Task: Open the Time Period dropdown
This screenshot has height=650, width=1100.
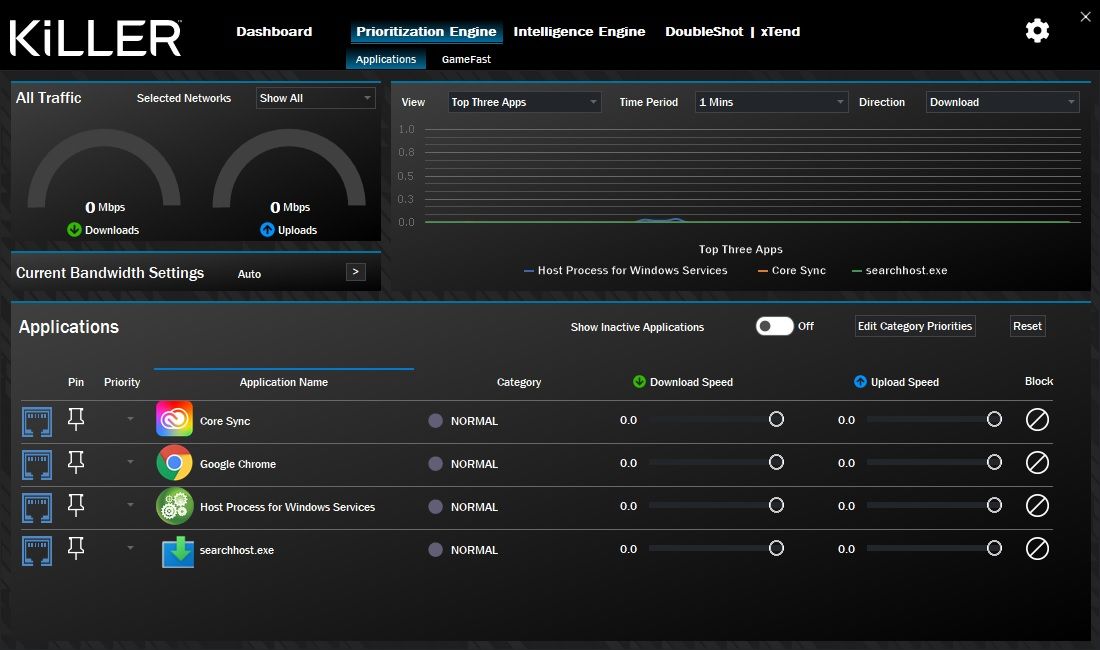Action: pyautogui.click(x=772, y=102)
